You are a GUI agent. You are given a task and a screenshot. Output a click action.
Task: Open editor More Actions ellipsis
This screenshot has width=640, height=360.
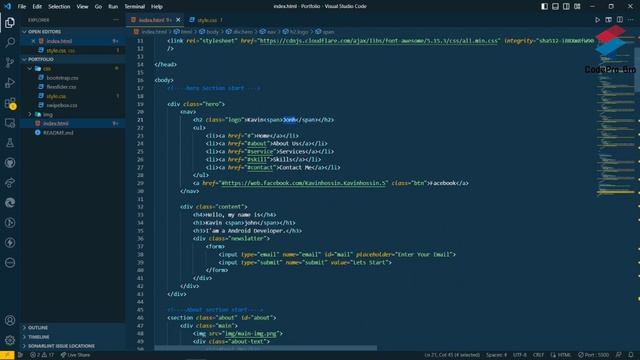pyautogui.click(x=631, y=20)
